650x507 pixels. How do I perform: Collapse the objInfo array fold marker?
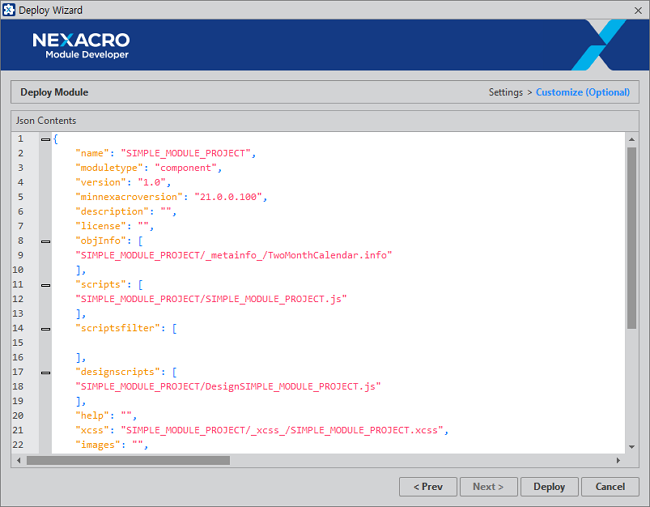tap(45, 241)
